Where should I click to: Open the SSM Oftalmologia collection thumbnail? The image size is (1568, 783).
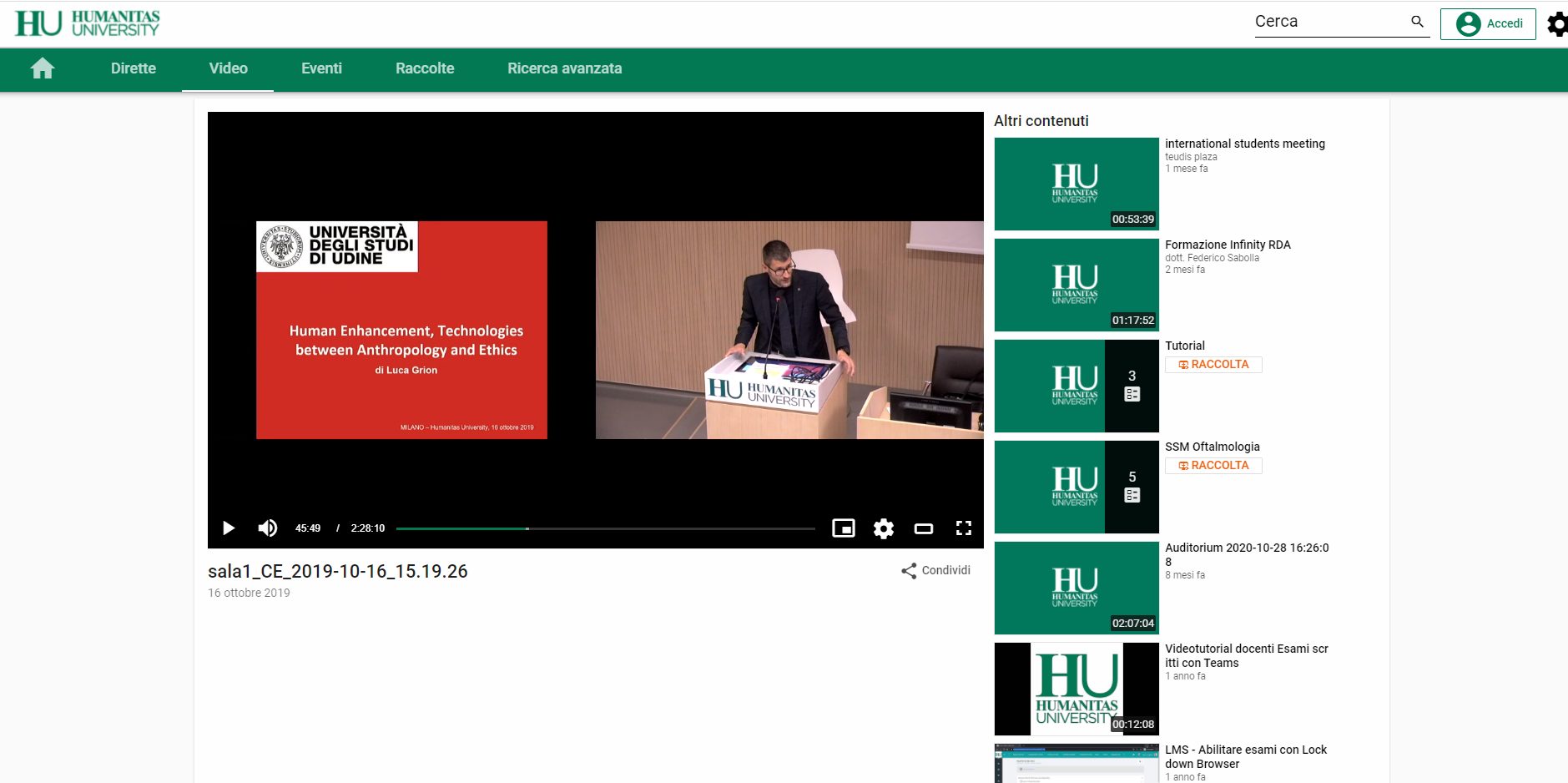(x=1076, y=487)
